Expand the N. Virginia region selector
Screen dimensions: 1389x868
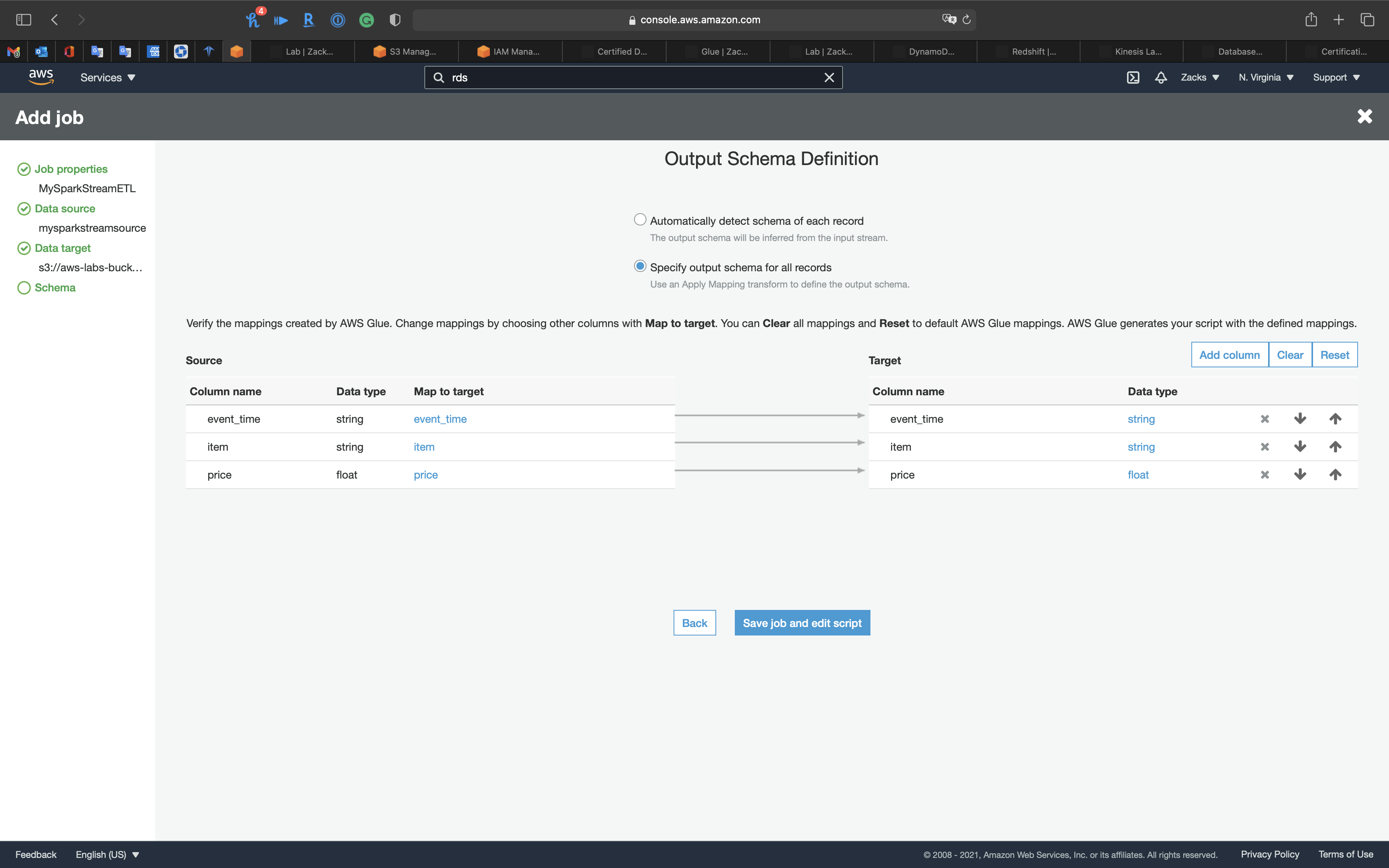pyautogui.click(x=1266, y=77)
